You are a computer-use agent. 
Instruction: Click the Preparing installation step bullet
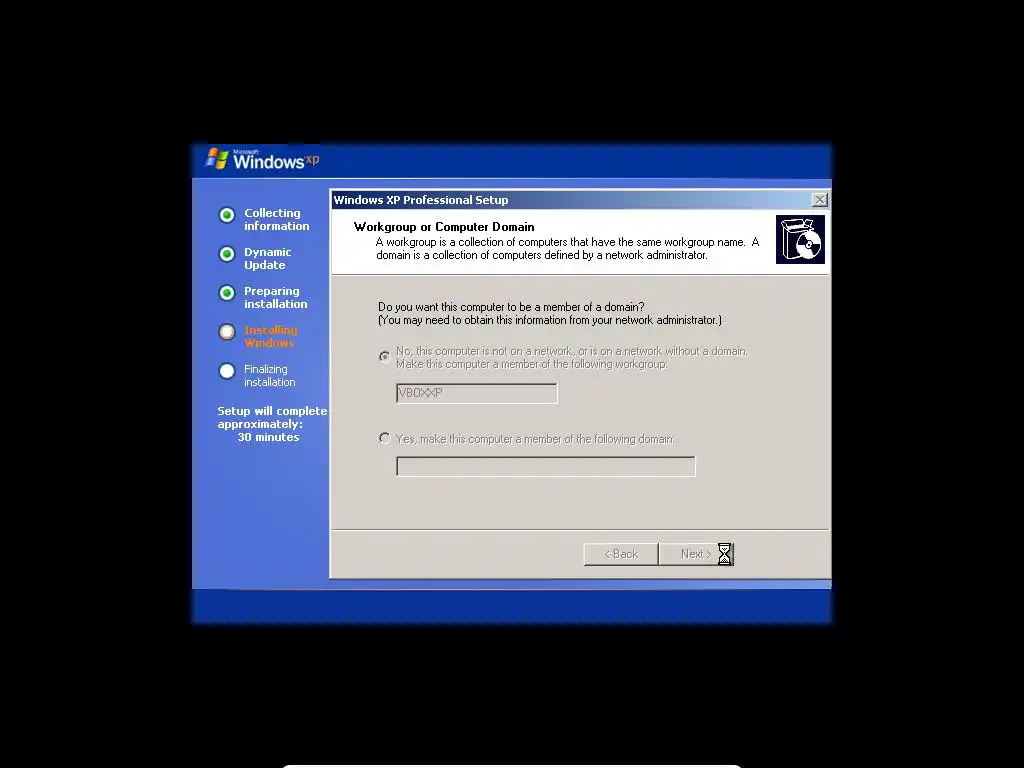pos(227,293)
